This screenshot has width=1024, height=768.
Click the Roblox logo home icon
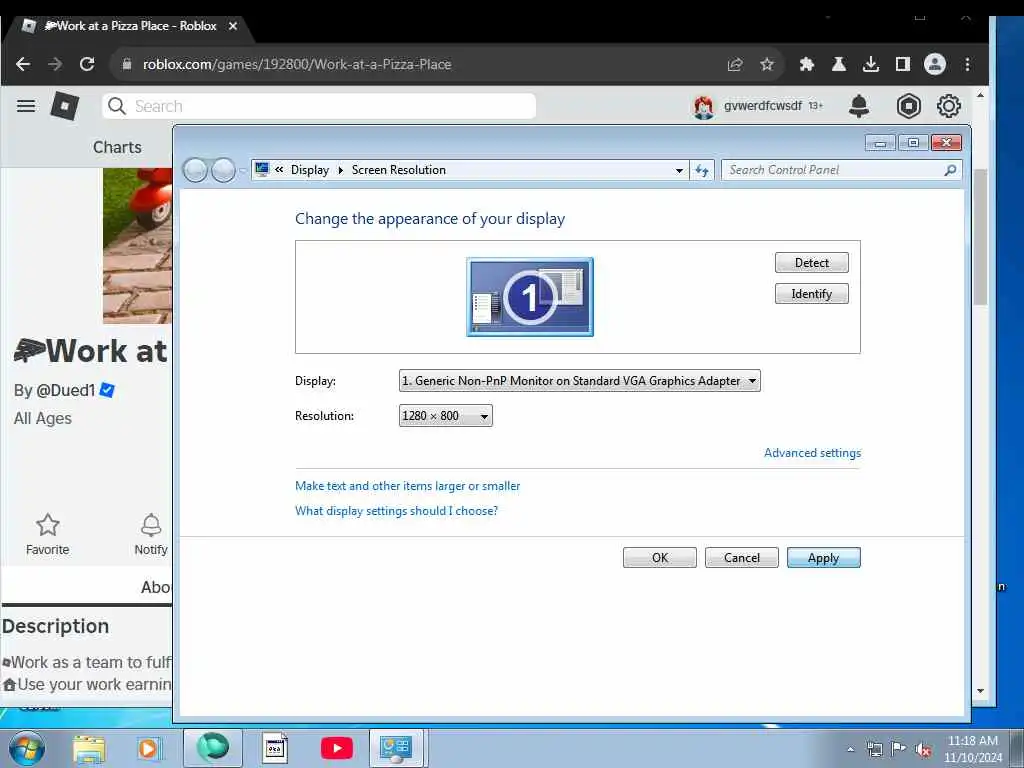(65, 106)
